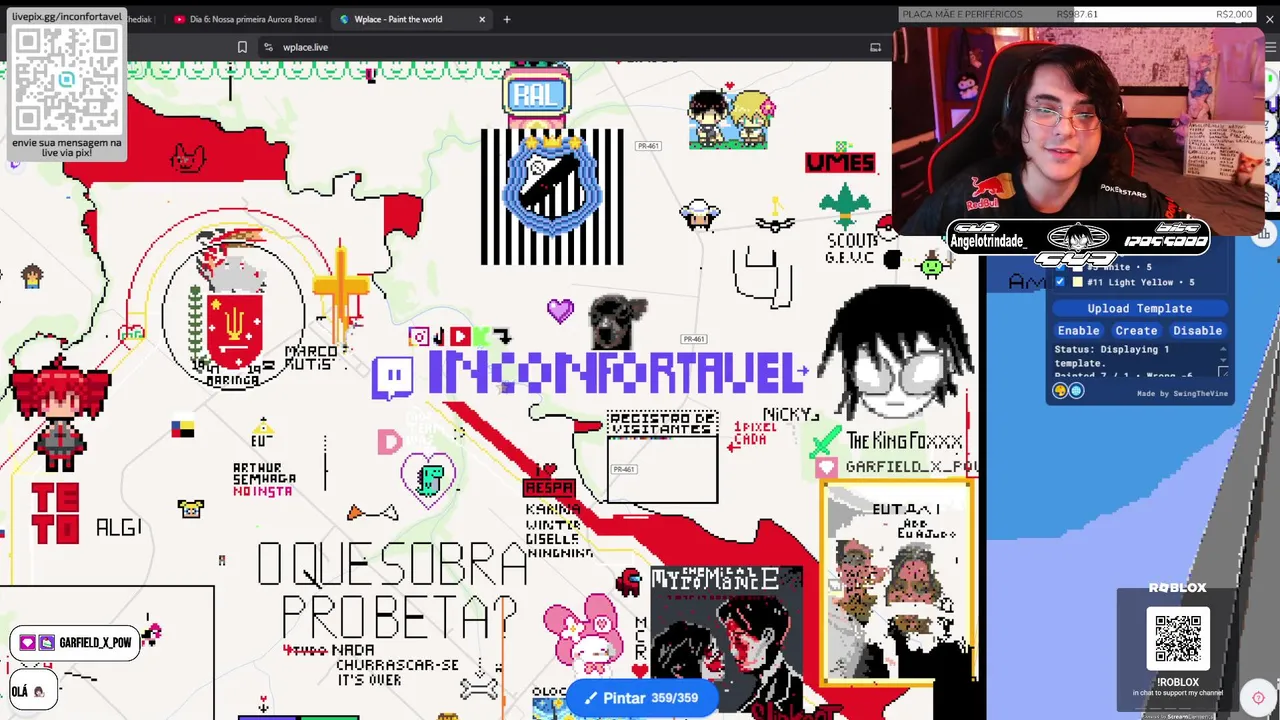Click the TikTok icon above INCONFORTAVEL
The width and height of the screenshot is (1280, 720).
point(439,337)
